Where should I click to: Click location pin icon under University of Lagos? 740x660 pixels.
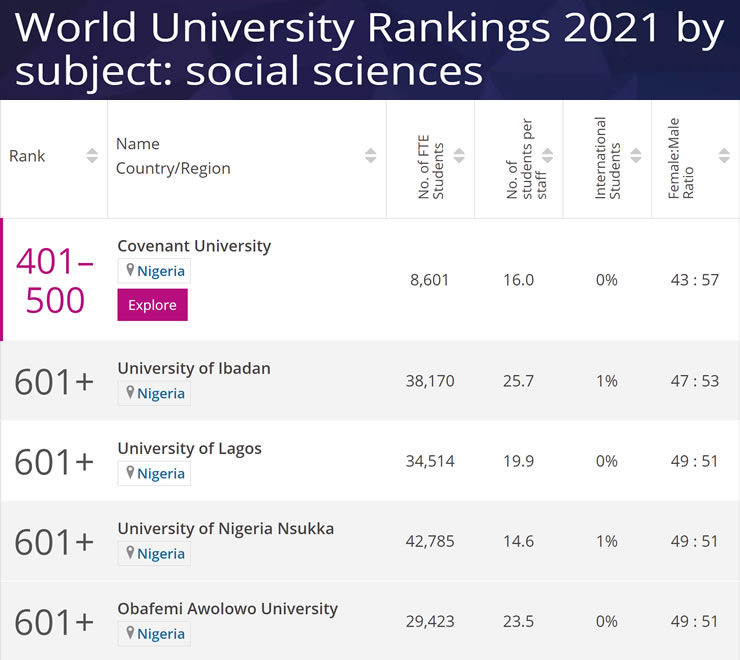tap(130, 473)
